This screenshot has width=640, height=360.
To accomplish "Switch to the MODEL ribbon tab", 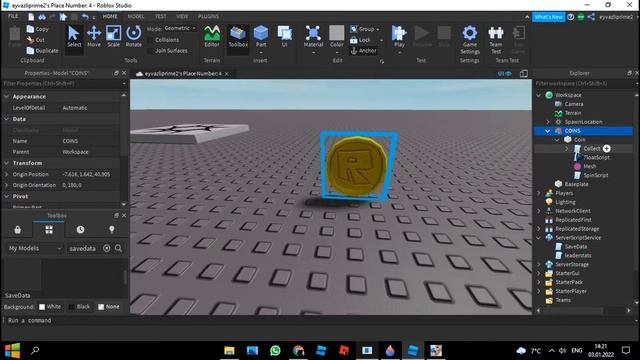I will coord(136,16).
